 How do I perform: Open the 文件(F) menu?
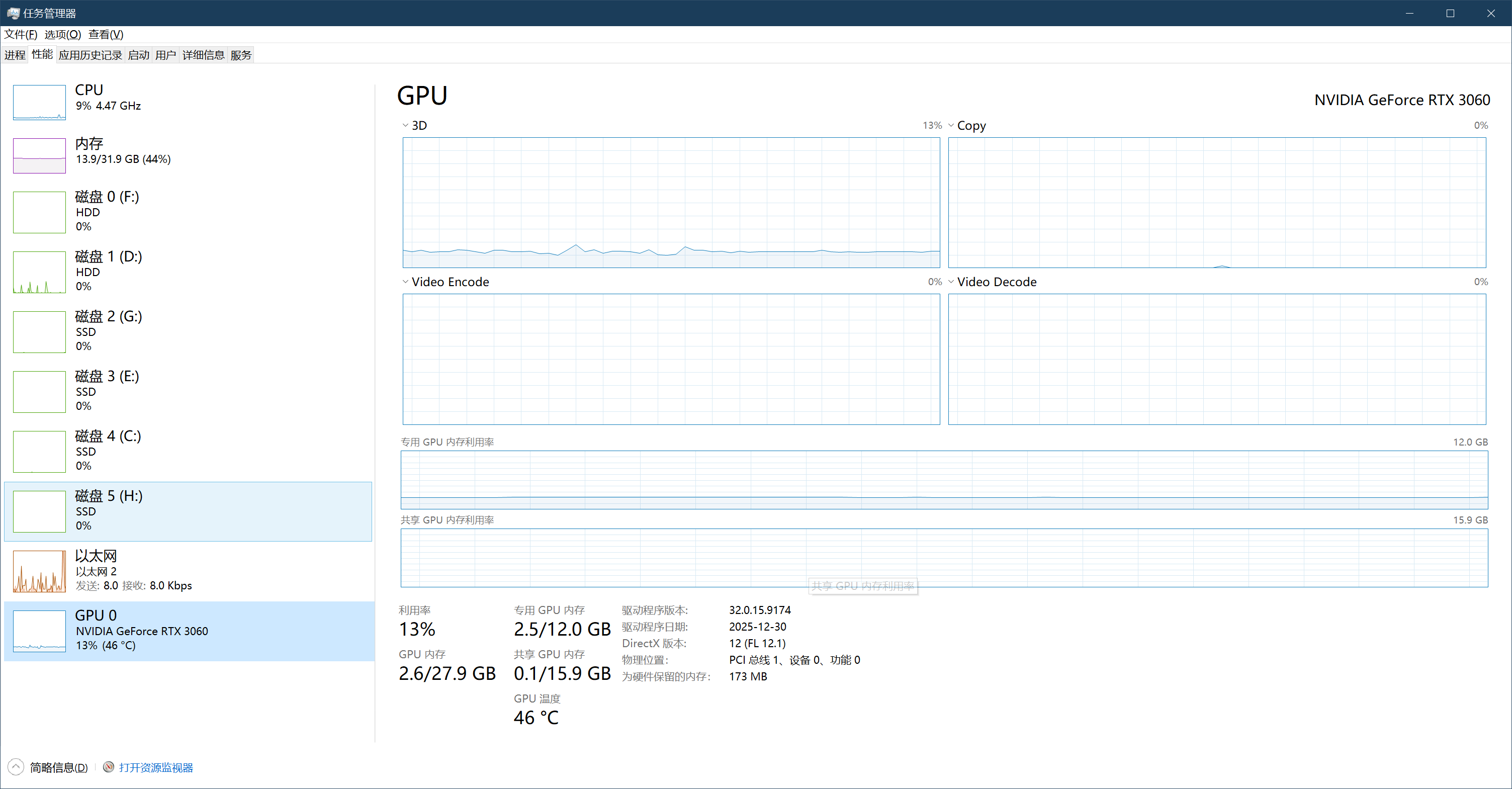point(21,34)
